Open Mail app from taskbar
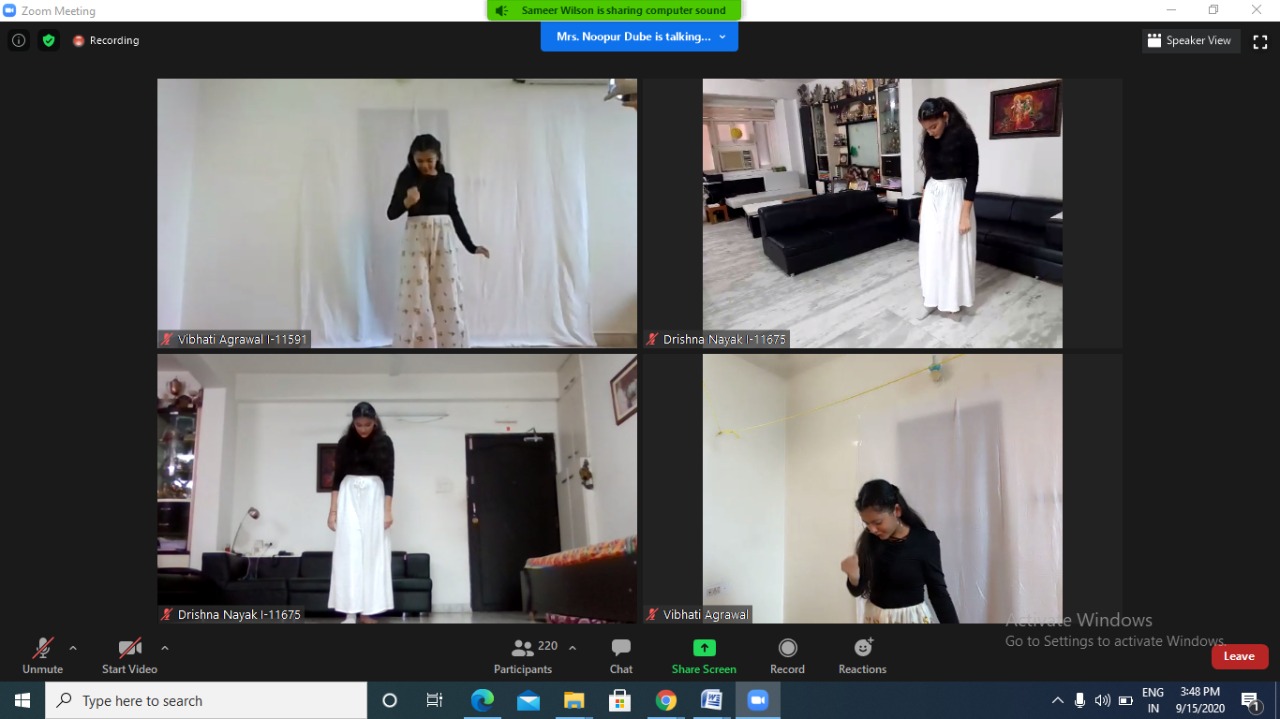This screenshot has height=719, width=1280. click(x=528, y=700)
